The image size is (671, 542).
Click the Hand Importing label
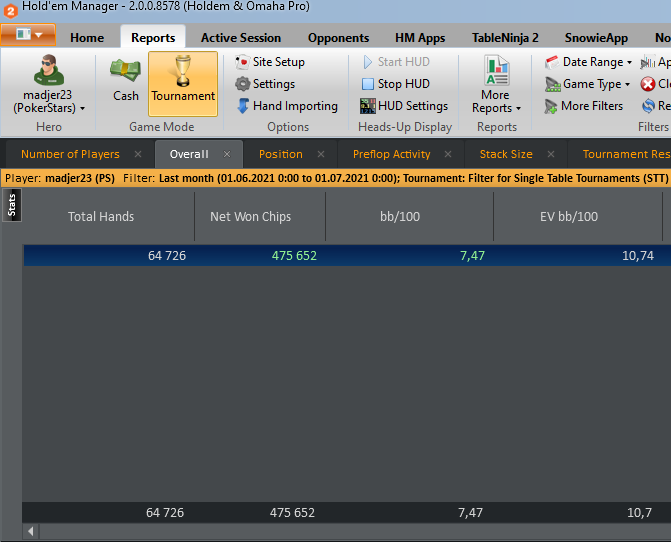point(295,106)
